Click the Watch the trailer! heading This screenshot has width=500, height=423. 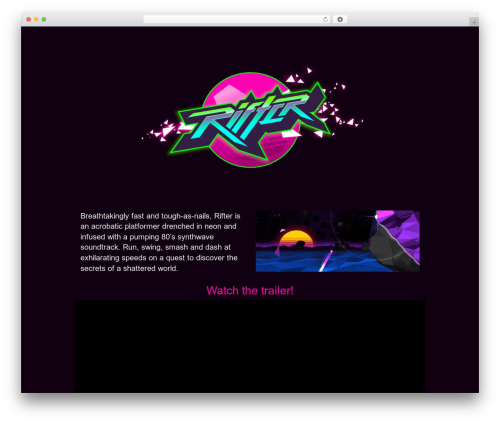click(x=250, y=290)
